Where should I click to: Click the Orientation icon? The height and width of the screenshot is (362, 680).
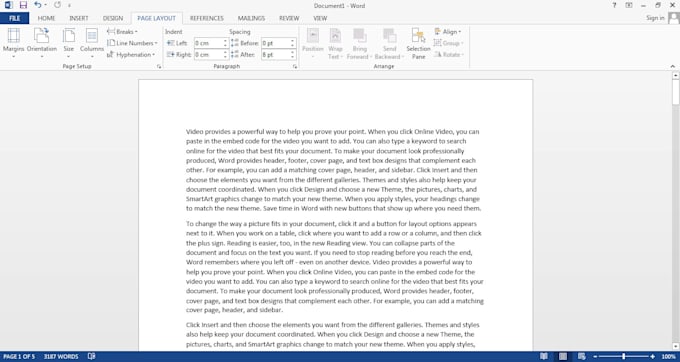[42, 36]
